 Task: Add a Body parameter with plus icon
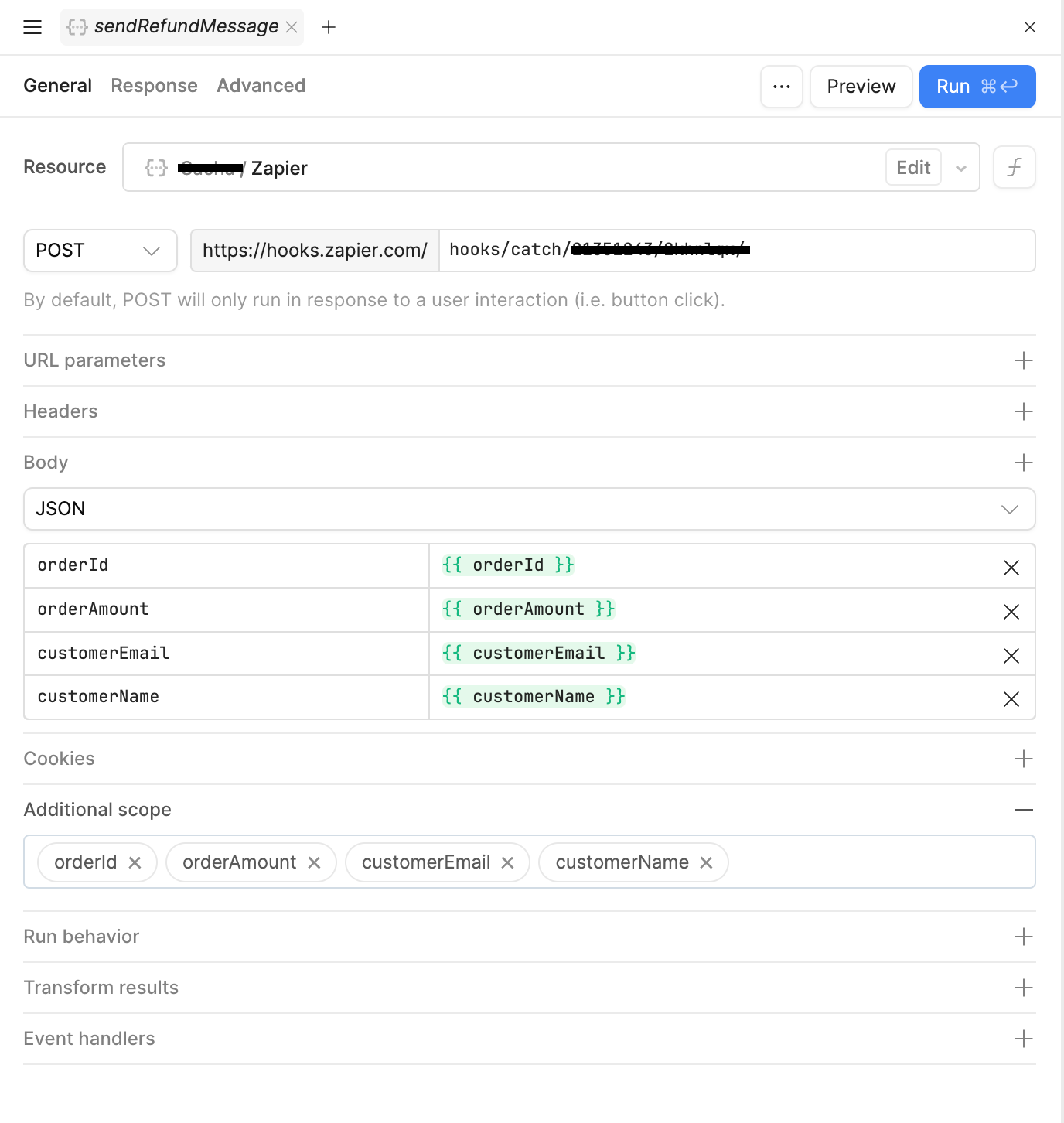coord(1024,463)
